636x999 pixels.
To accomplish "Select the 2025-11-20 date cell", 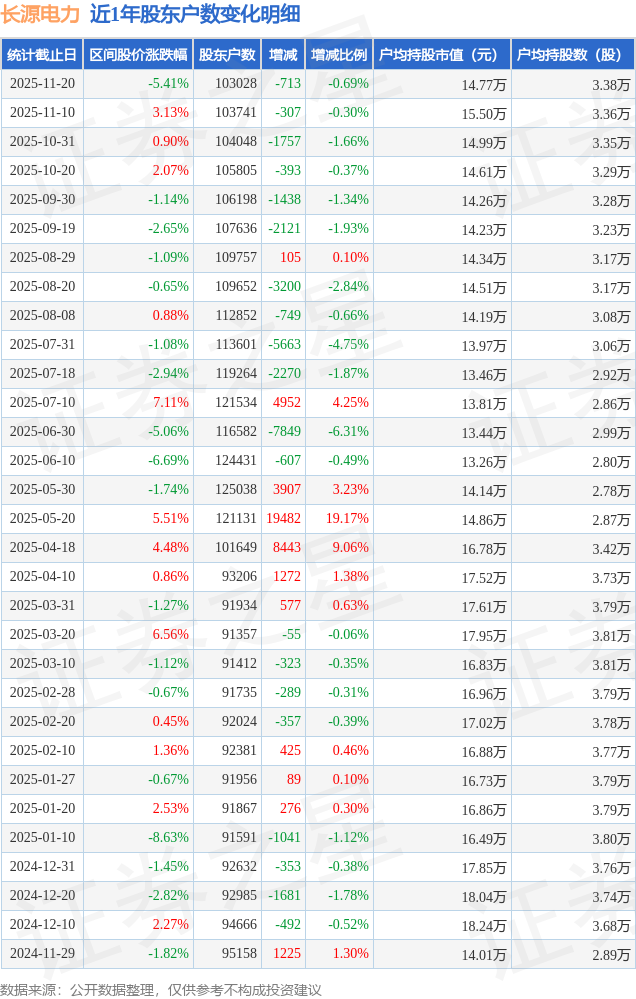I will tap(42, 84).
